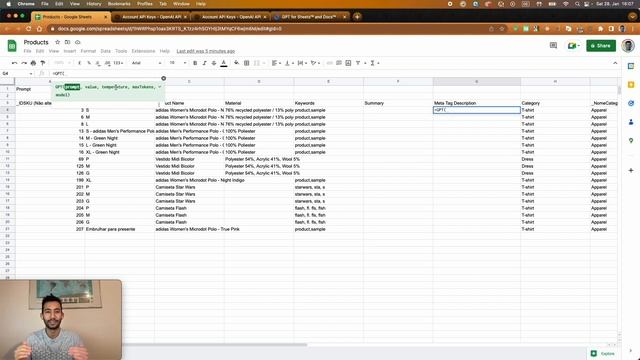
Task: Open the Insert menu in Sheets
Action: tap(70, 51)
